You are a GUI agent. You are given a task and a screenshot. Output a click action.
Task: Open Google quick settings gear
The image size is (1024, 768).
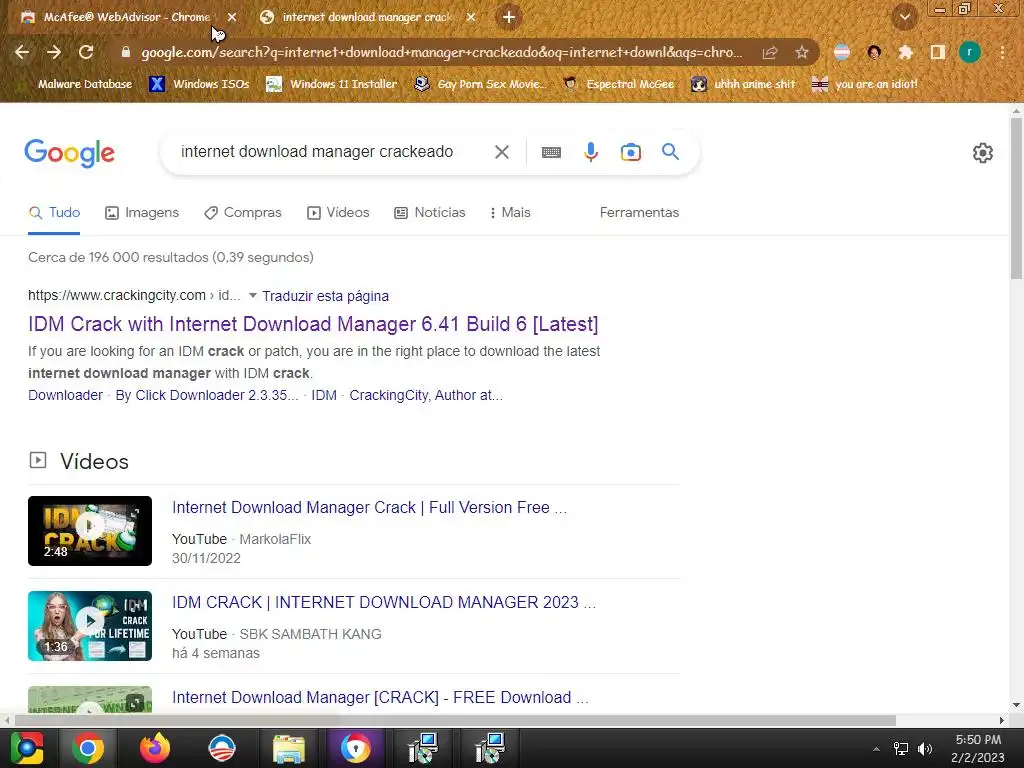tap(983, 153)
